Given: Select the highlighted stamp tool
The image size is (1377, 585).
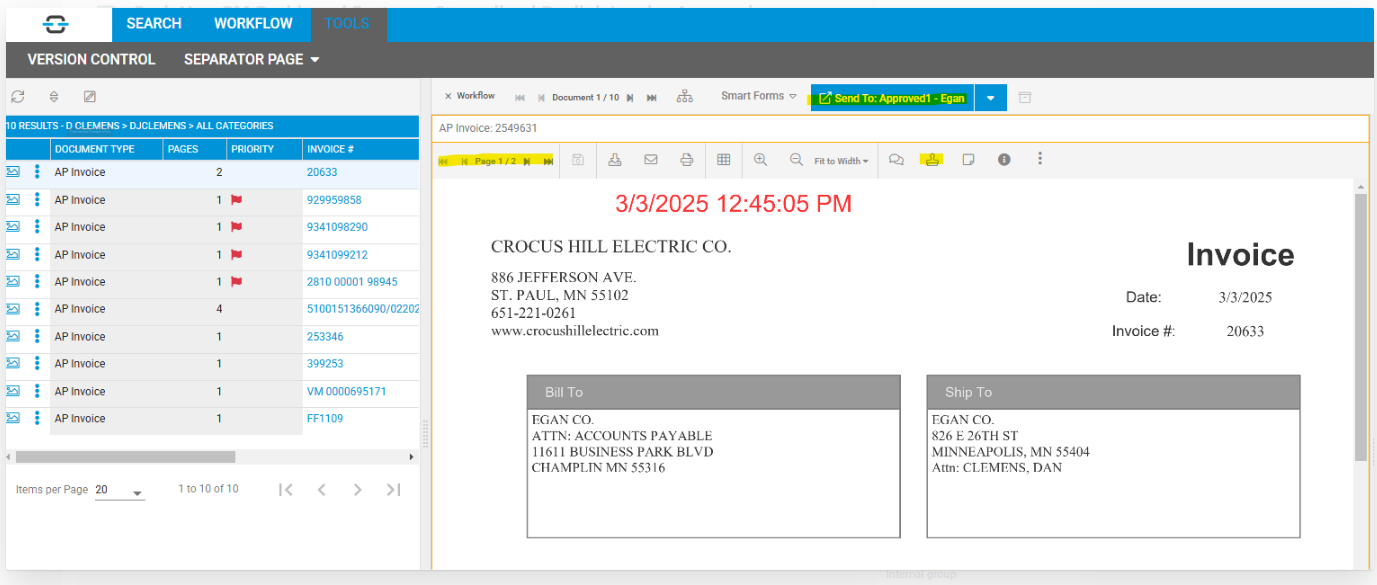Looking at the screenshot, I should point(932,160).
